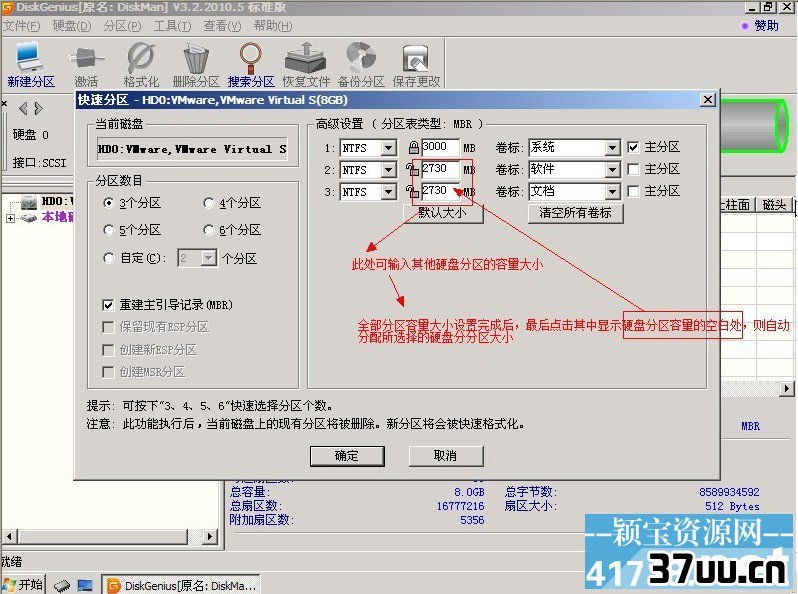Select 5个分区 radio button
The width and height of the screenshot is (798, 594).
(108, 230)
